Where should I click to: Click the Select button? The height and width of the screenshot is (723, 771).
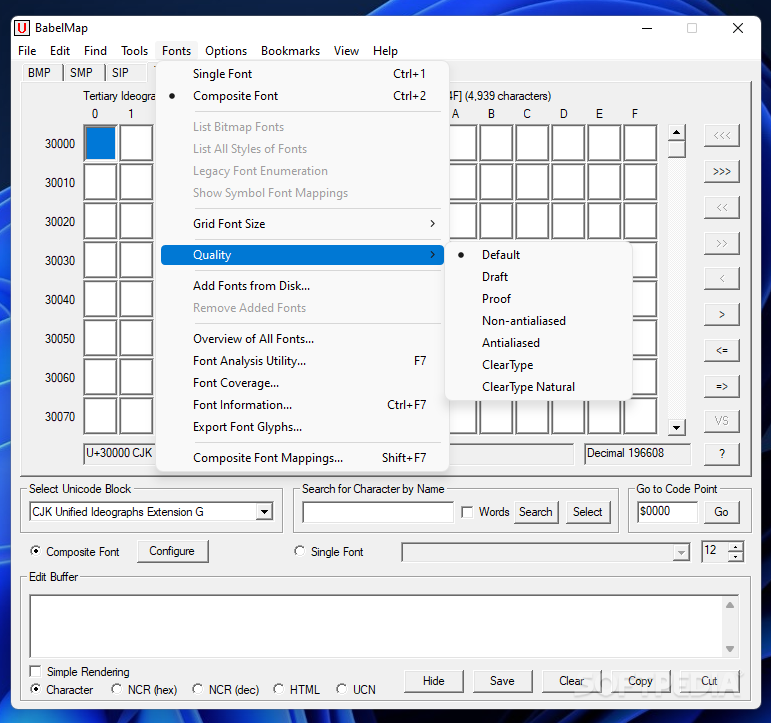pyautogui.click(x=587, y=512)
